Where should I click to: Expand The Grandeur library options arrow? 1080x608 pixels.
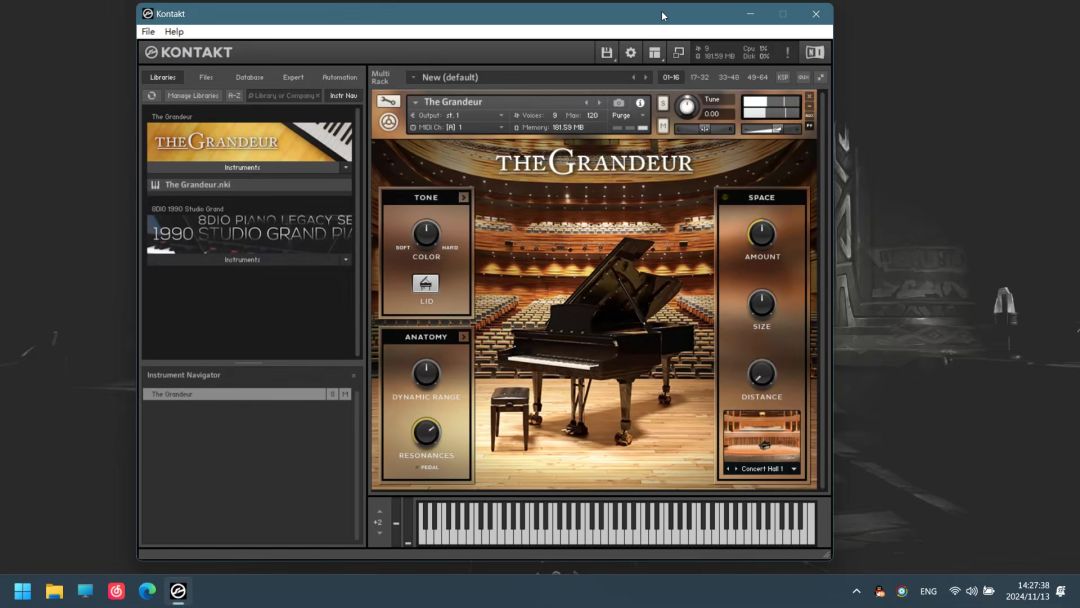click(x=346, y=167)
